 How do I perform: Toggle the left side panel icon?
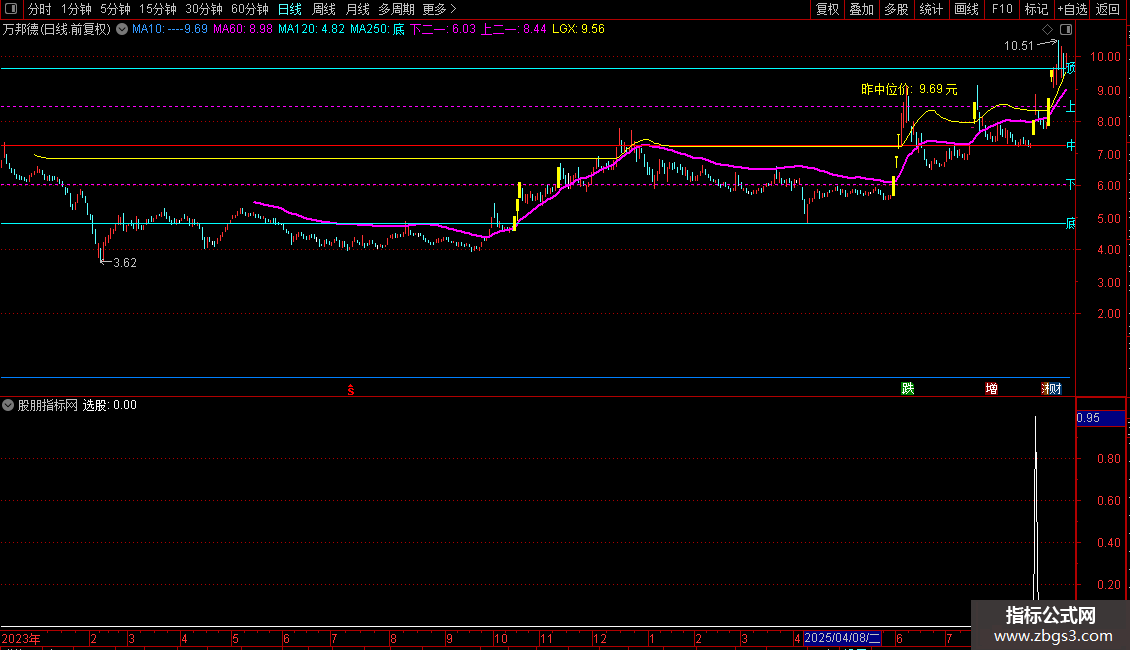click(x=11, y=9)
